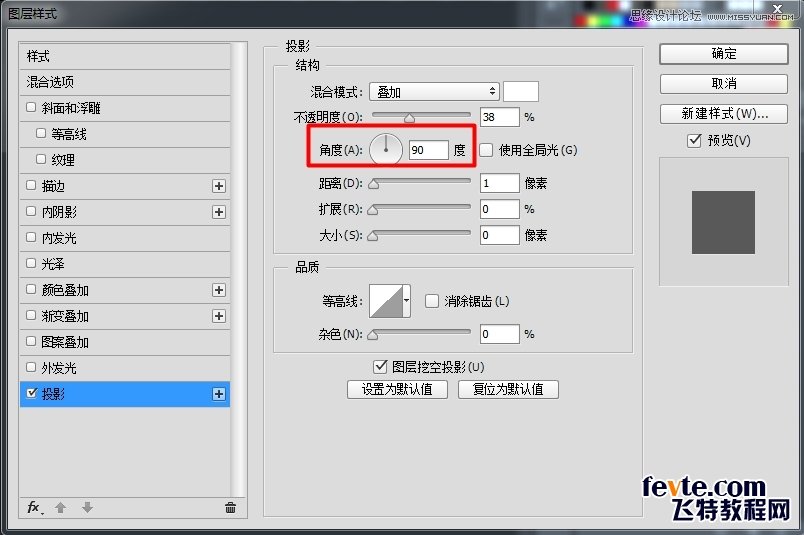The image size is (804, 535).
Task: Click the 大小 slider handle
Action: click(x=373, y=236)
